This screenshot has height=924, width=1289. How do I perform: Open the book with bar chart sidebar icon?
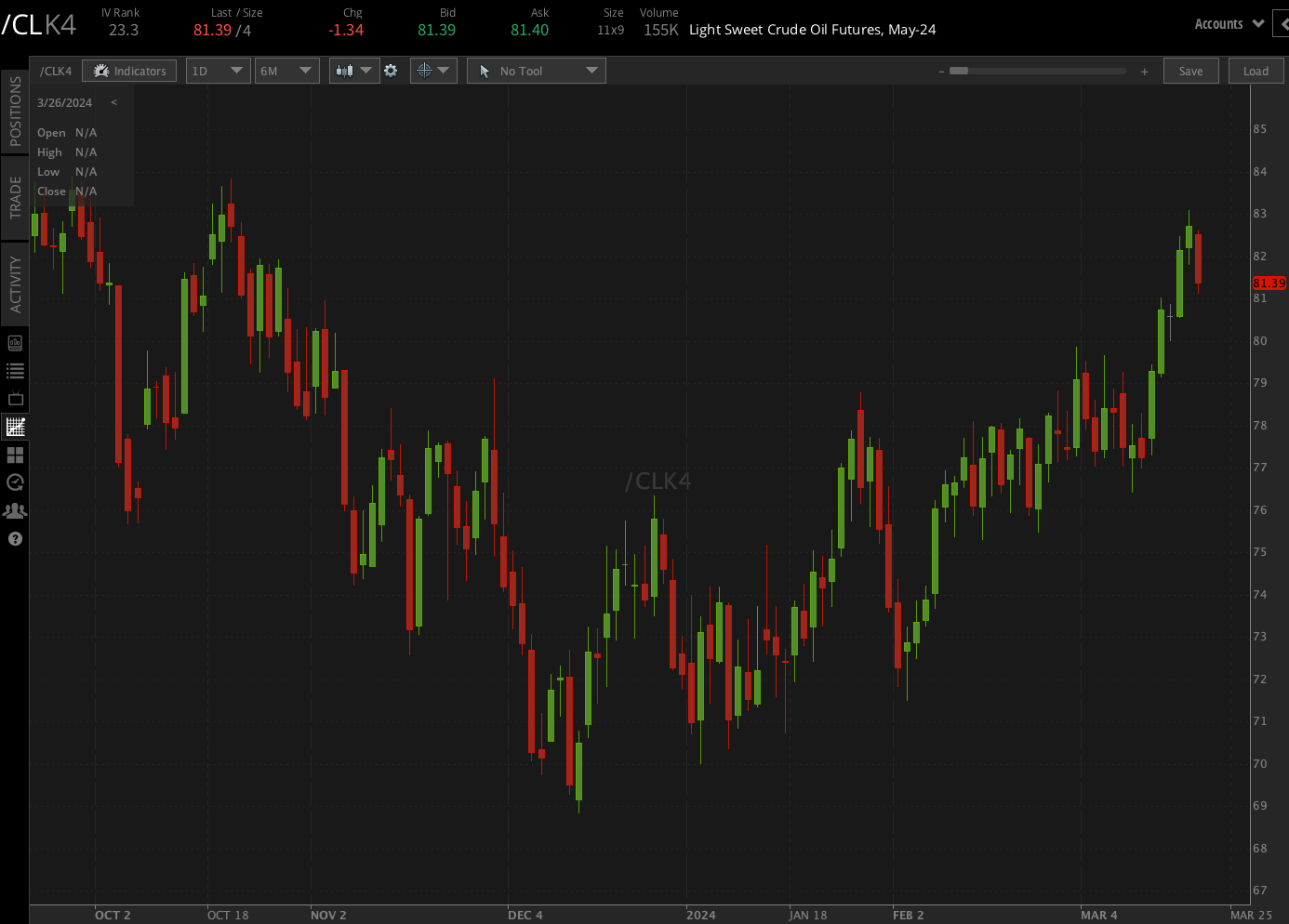click(15, 343)
